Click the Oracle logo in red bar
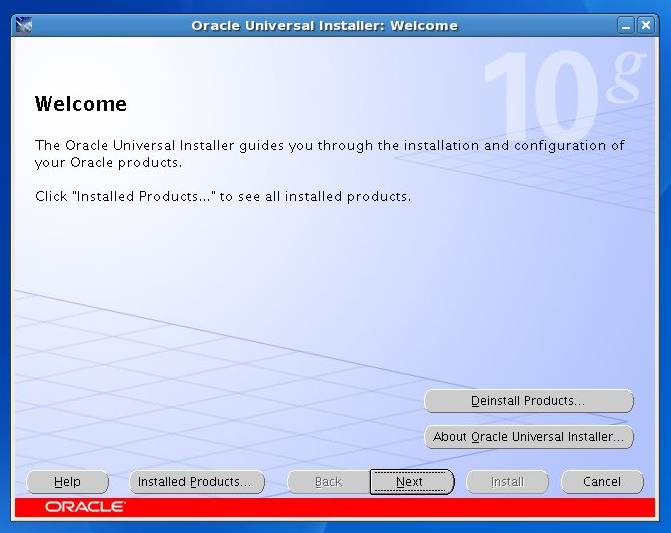671x533 pixels. [85, 507]
